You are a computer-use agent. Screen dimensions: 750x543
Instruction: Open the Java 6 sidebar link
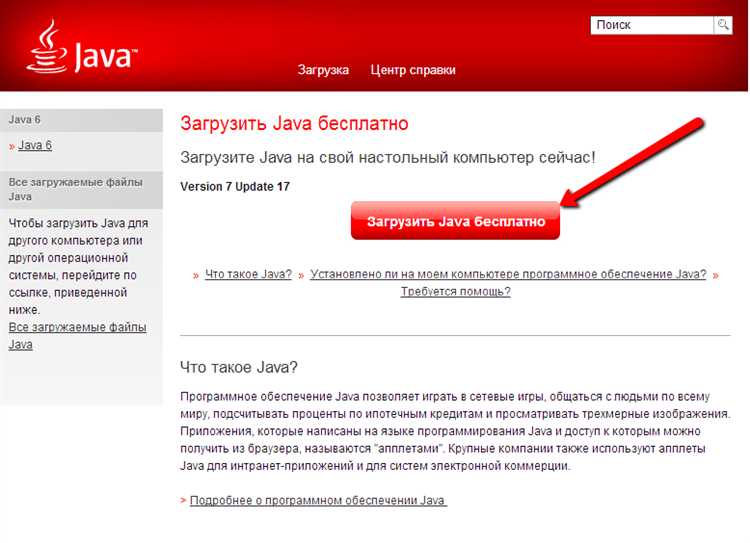pos(34,145)
